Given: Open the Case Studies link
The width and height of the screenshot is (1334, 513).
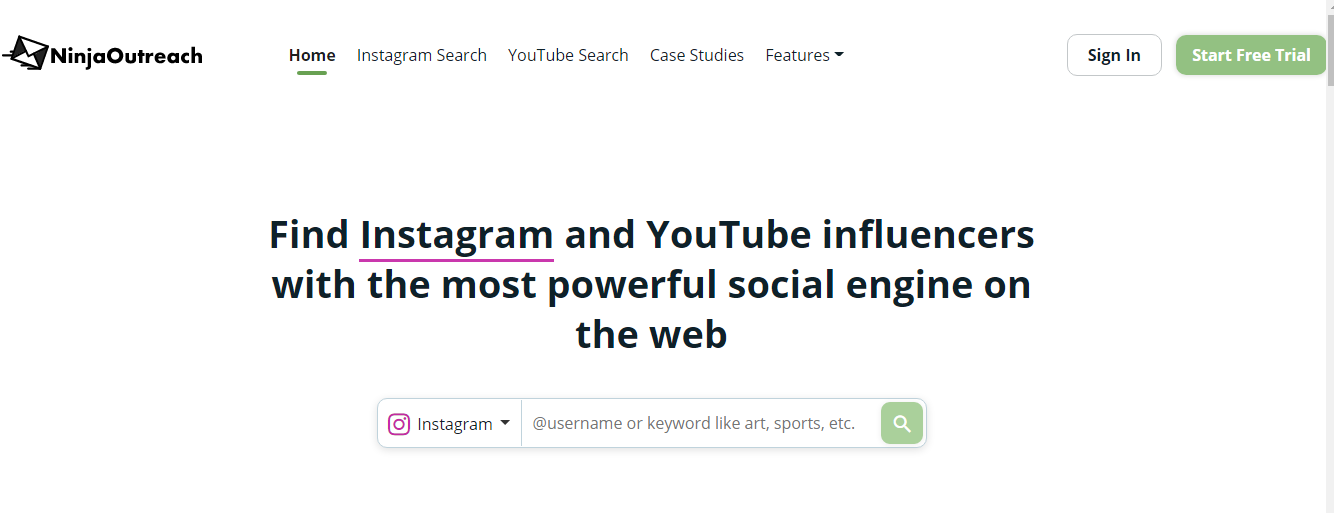Looking at the screenshot, I should 697,55.
